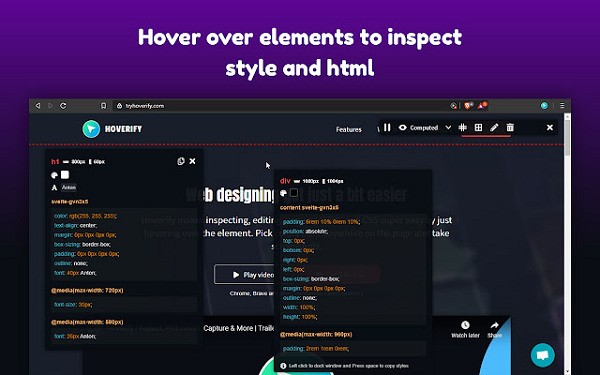Click the h1 tag label
Image resolution: width=600 pixels, height=375 pixels.
click(x=55, y=161)
